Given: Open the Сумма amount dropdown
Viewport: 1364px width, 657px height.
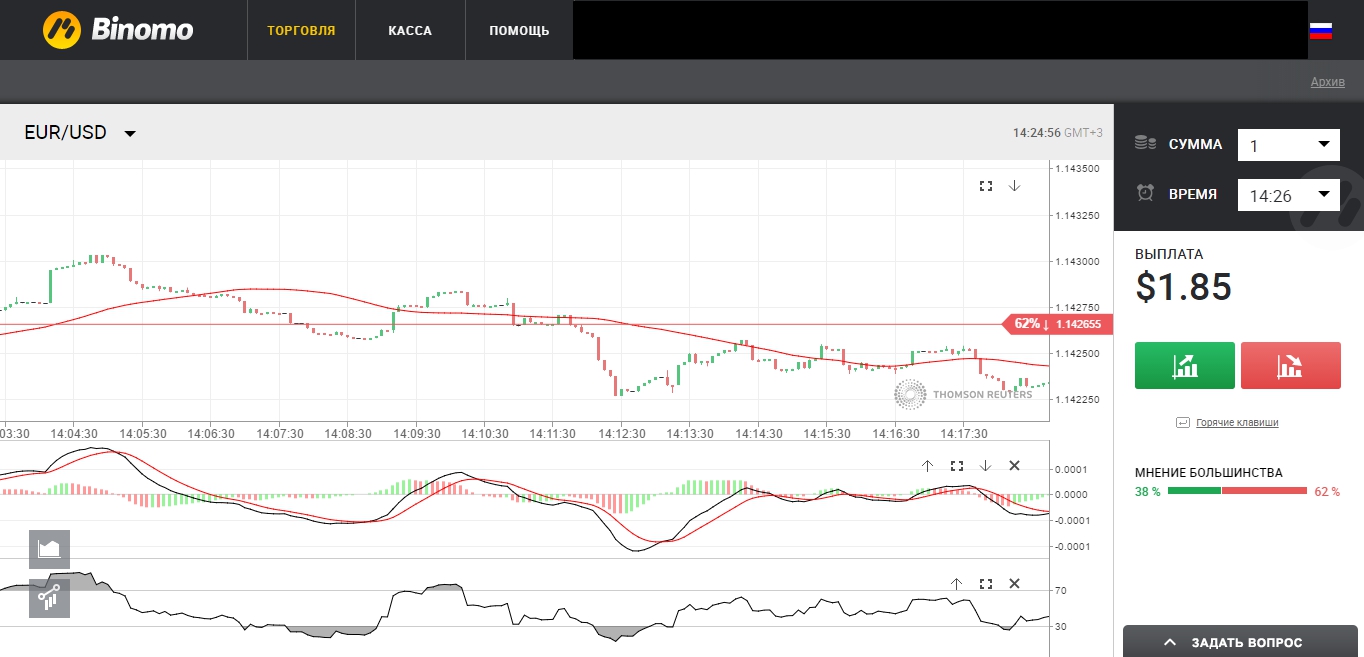Looking at the screenshot, I should 1288,145.
